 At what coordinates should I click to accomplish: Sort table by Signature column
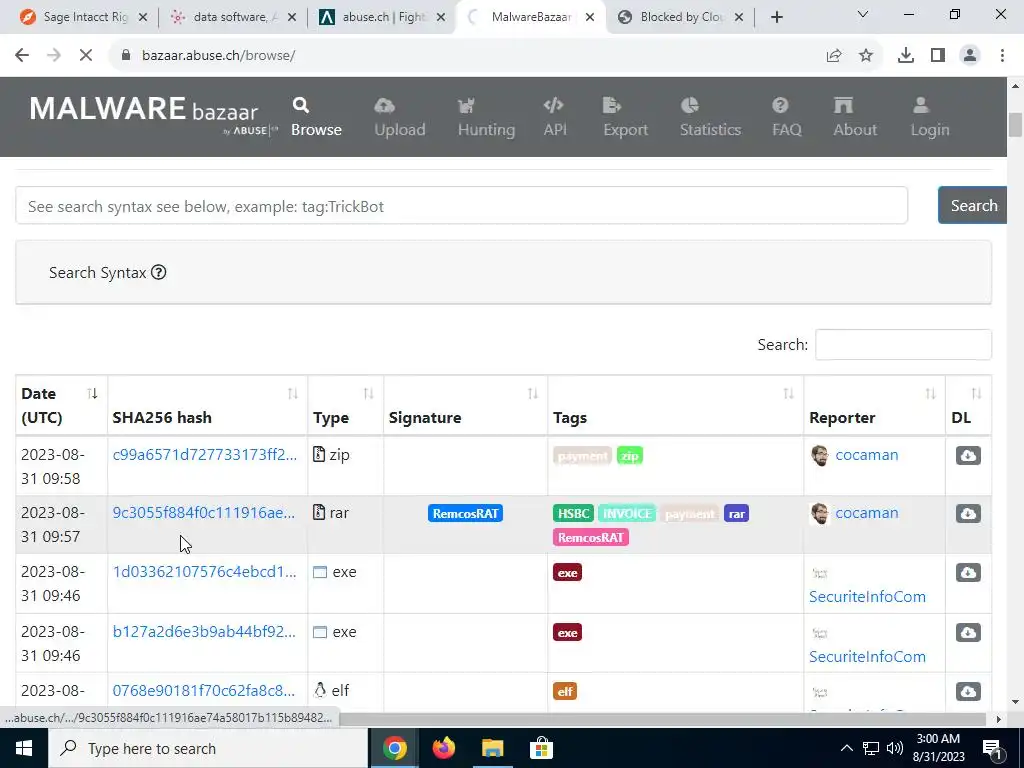466,406
